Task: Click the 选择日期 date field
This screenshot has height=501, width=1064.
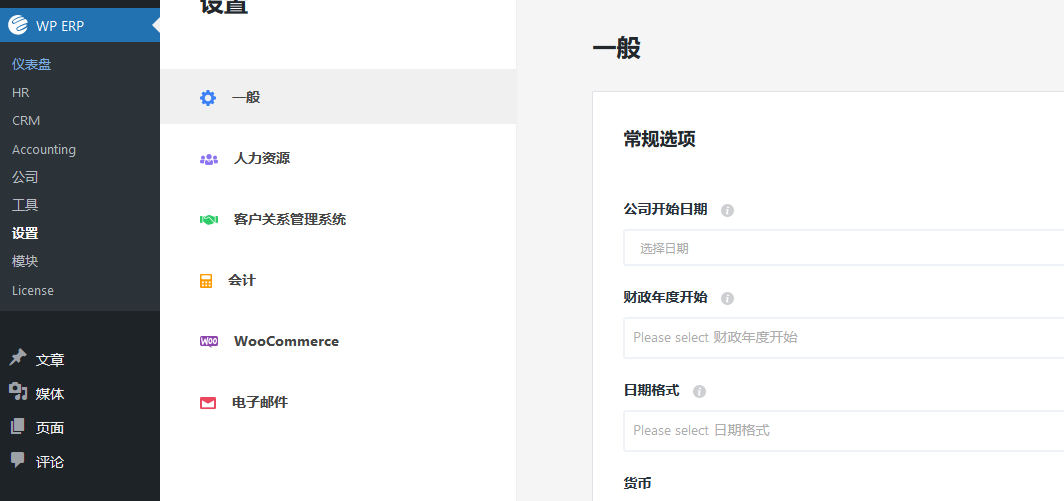Action: [x=843, y=248]
